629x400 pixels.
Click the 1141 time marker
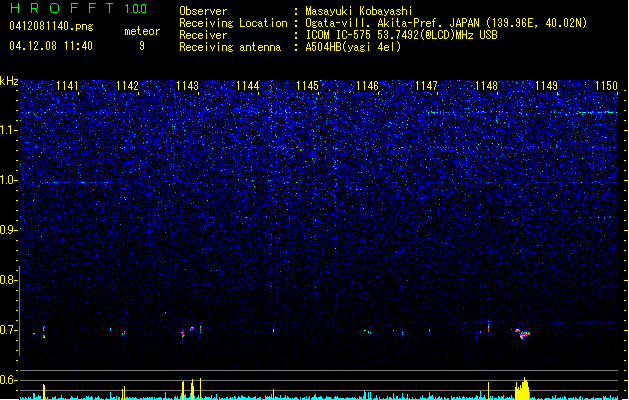67,86
